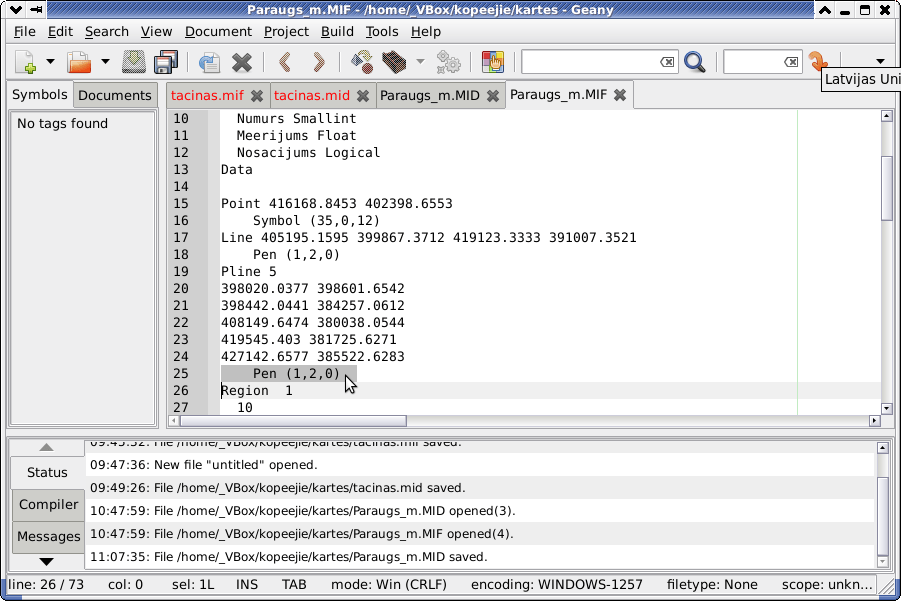This screenshot has height=601, width=901.
Task: Open the color chooser dialog
Action: pos(492,61)
